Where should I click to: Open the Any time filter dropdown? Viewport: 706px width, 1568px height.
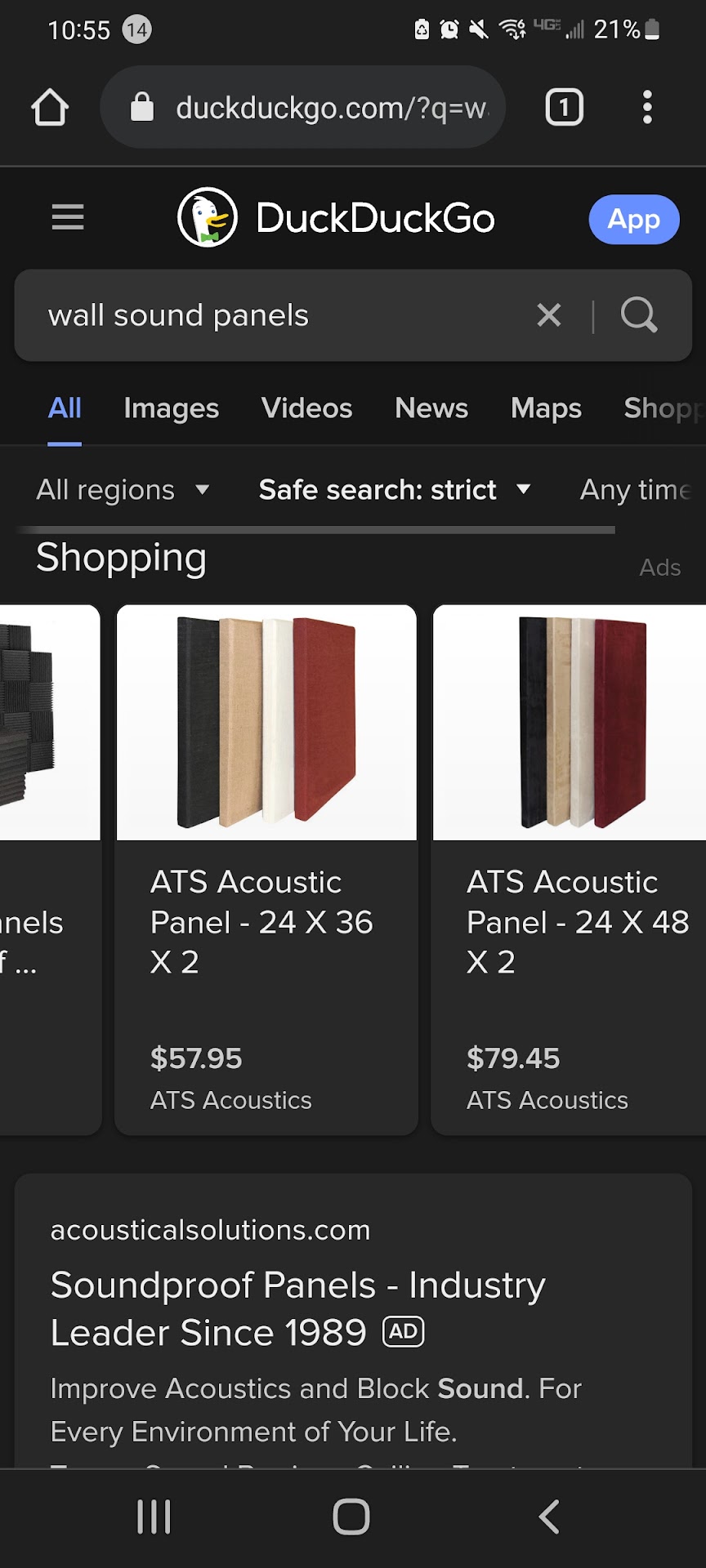(637, 490)
